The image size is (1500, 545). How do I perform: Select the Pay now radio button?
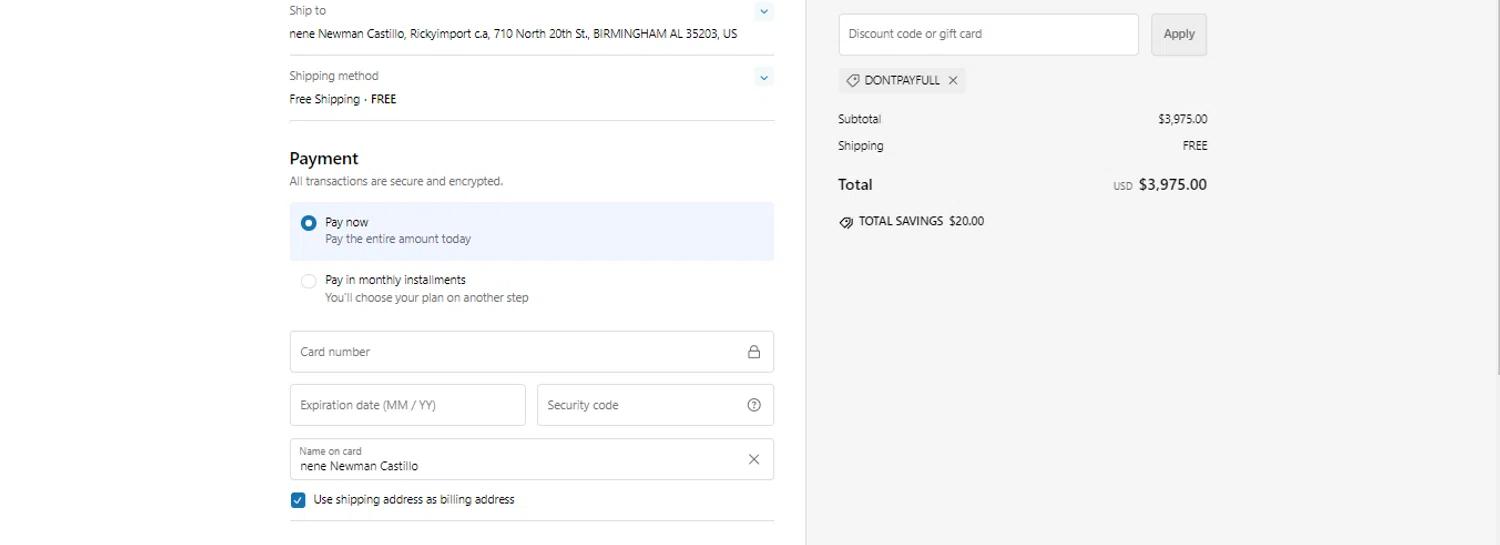309,223
